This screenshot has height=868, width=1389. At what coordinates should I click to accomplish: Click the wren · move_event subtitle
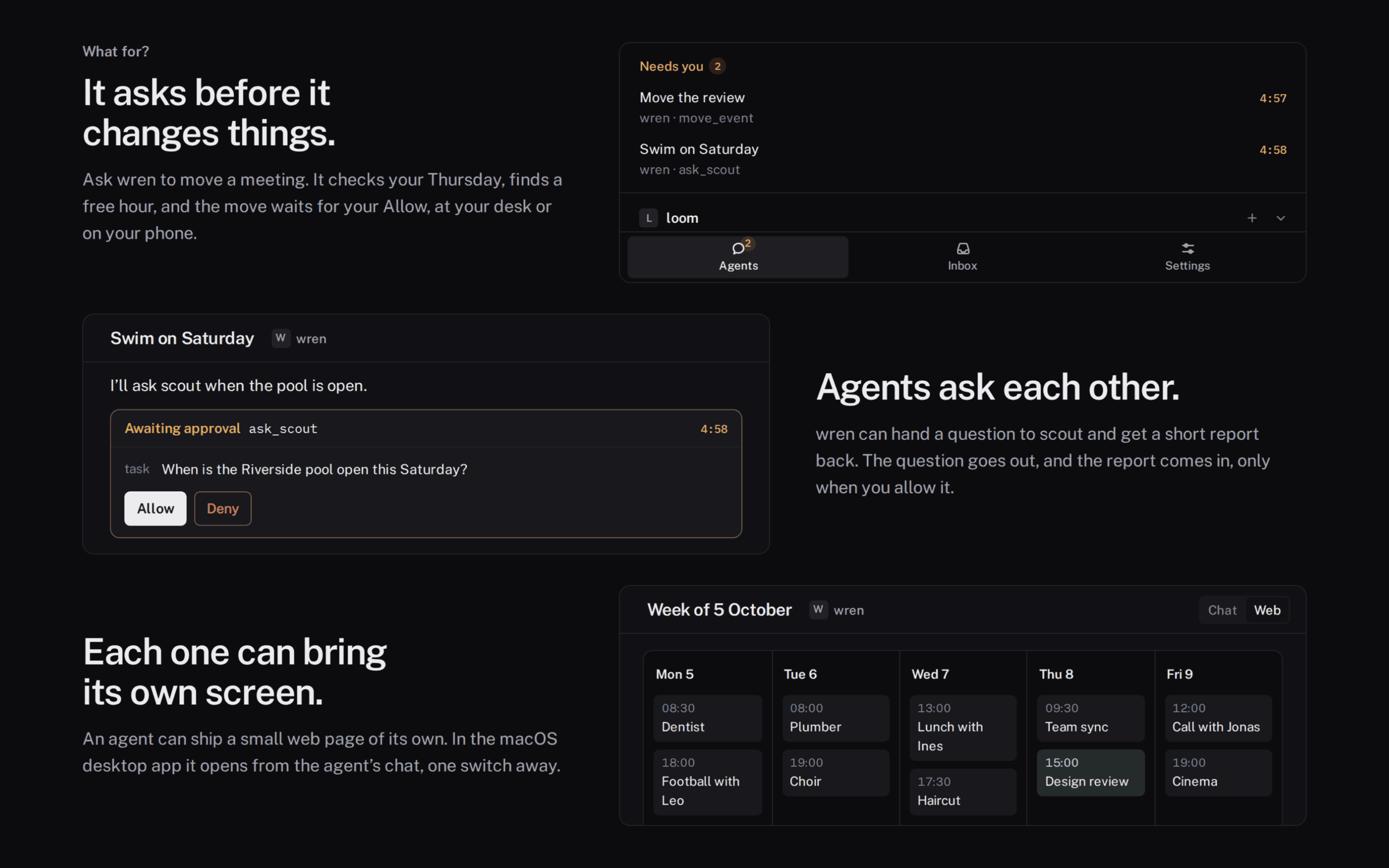click(x=696, y=118)
